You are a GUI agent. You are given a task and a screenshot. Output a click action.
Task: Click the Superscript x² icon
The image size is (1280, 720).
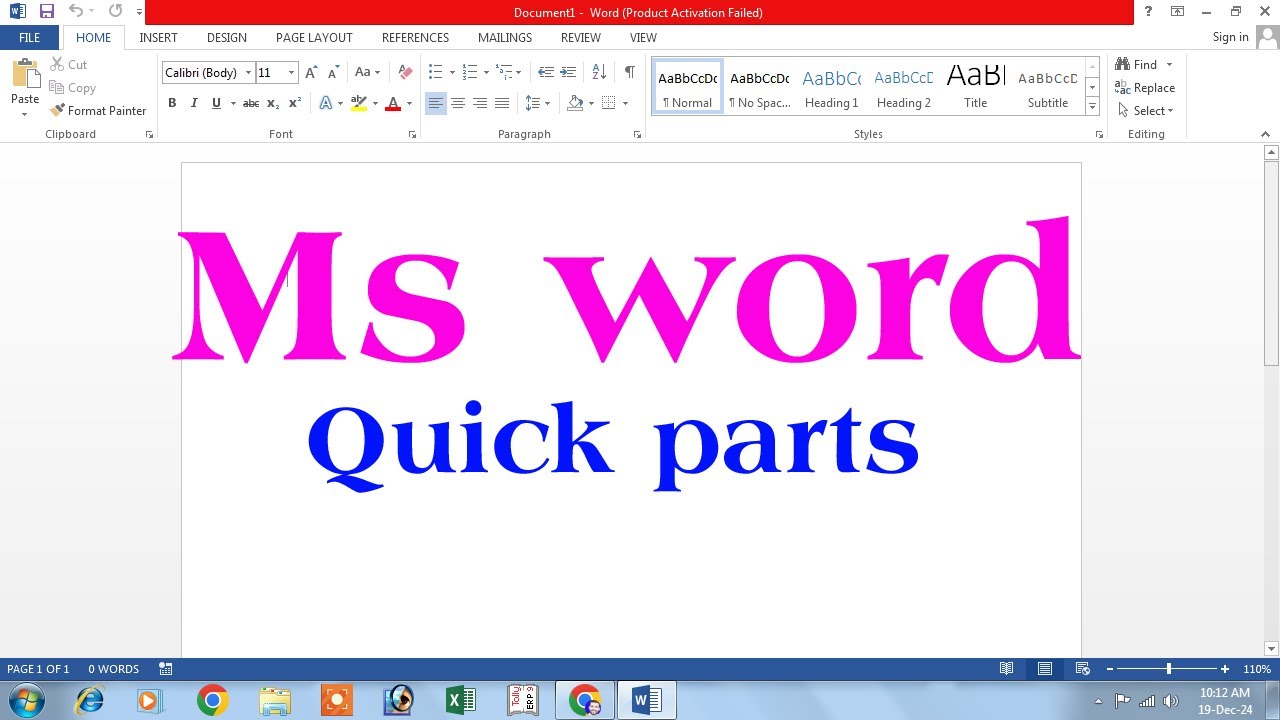coord(295,103)
